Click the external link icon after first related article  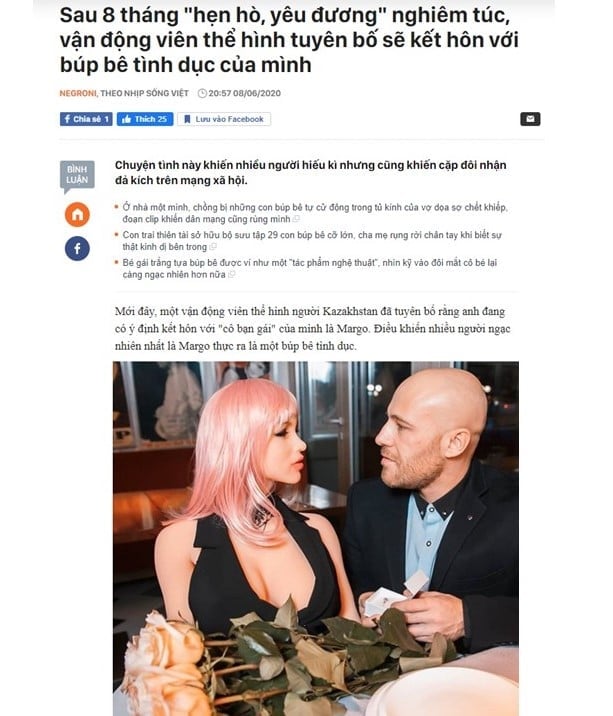tap(296, 219)
